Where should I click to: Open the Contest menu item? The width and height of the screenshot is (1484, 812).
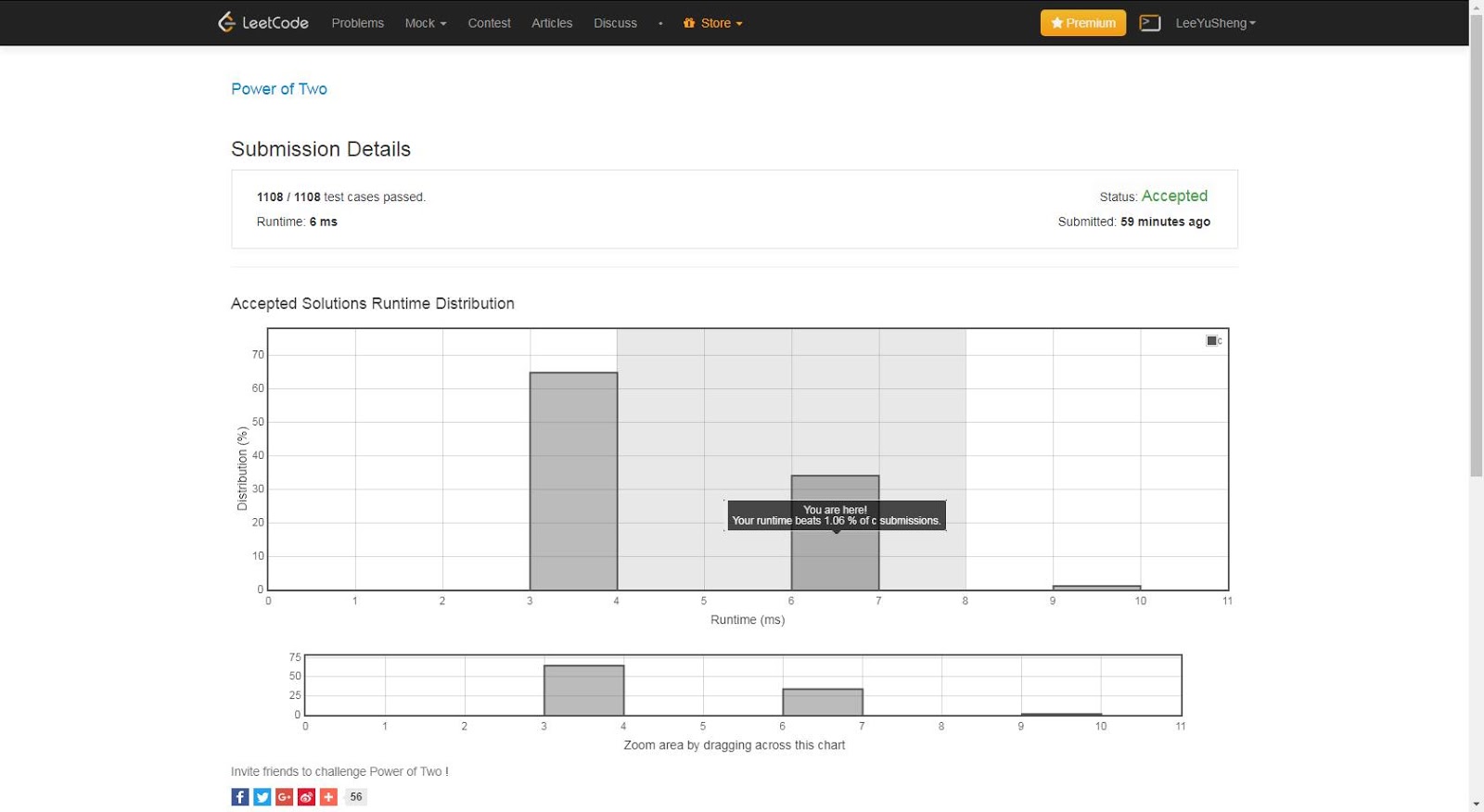click(489, 23)
